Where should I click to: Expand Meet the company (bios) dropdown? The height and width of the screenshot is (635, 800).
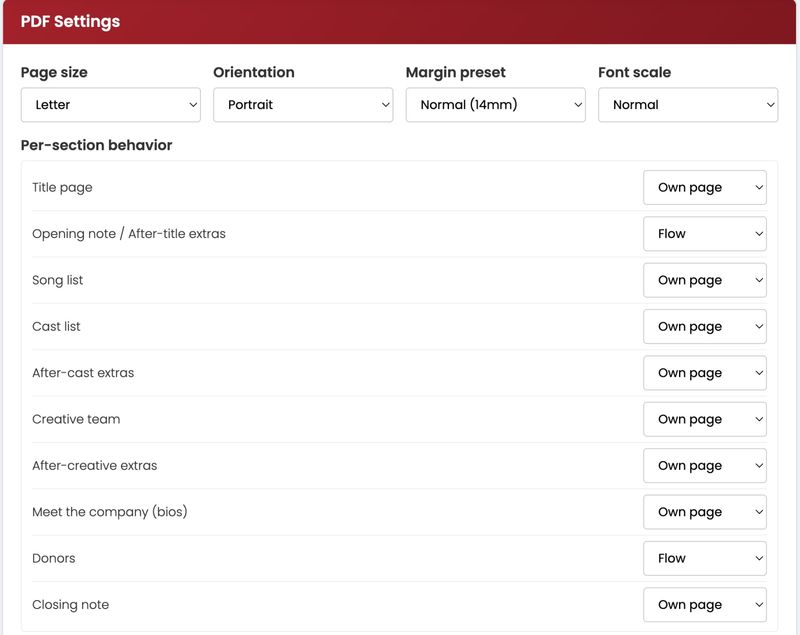705,512
